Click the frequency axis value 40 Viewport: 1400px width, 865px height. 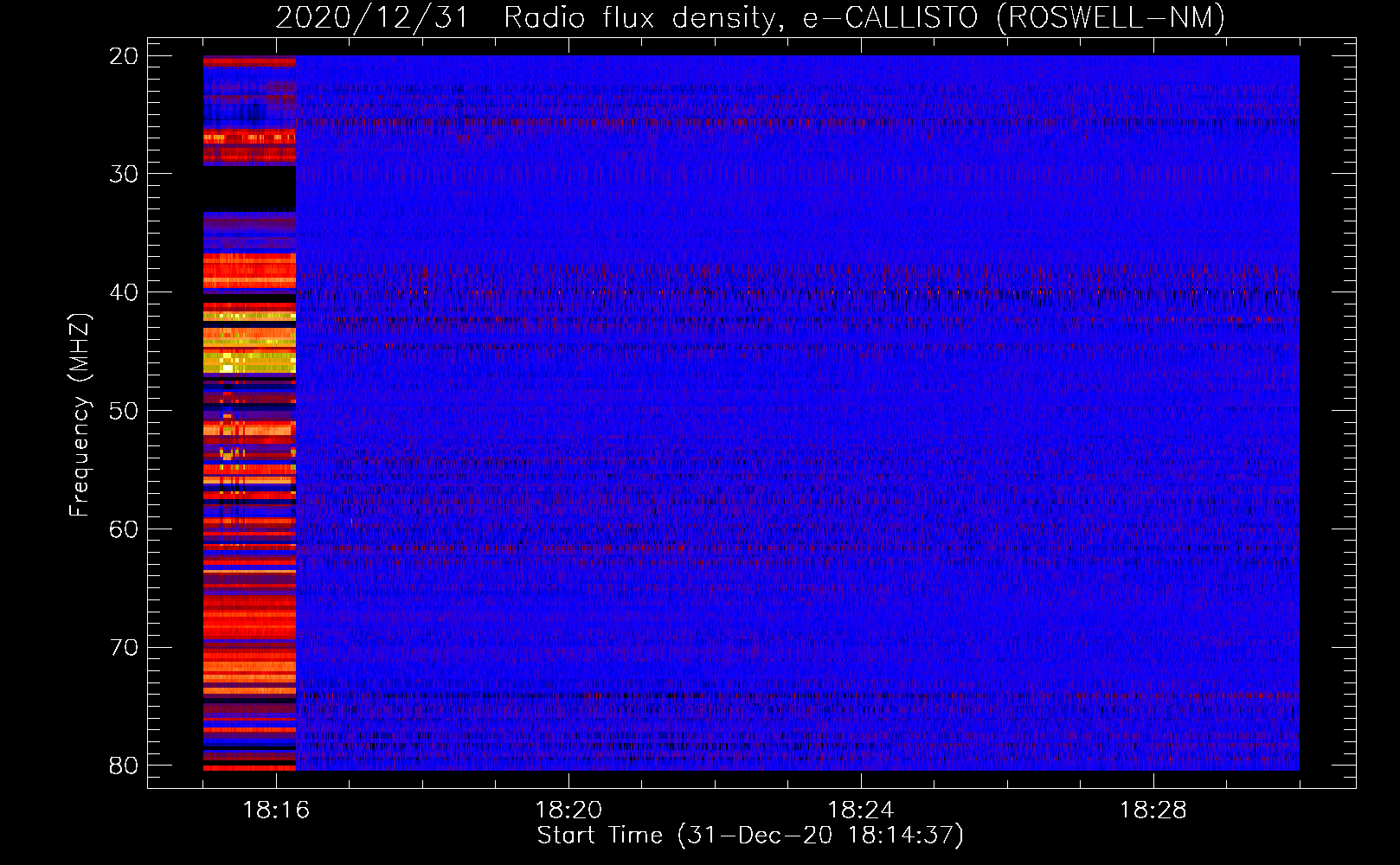click(x=124, y=292)
